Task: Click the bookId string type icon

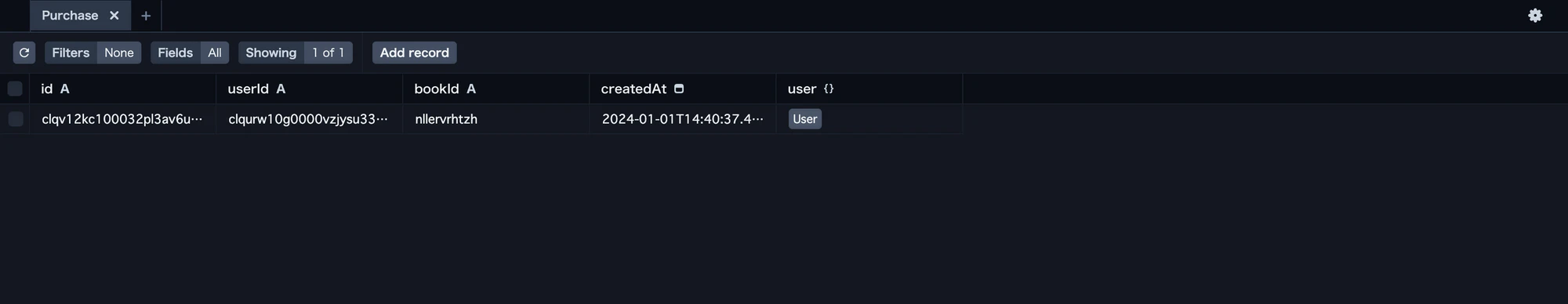Action: click(471, 89)
